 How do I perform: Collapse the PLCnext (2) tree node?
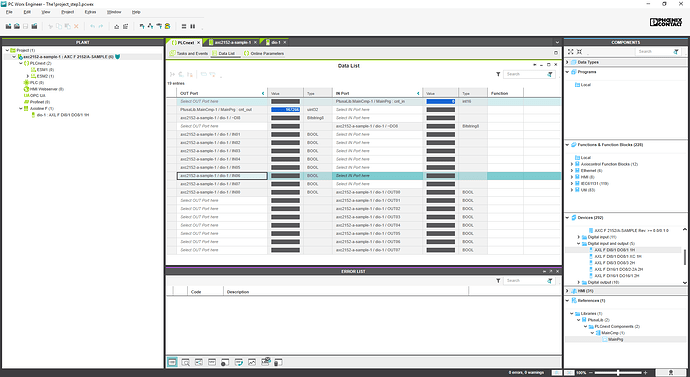click(x=20, y=63)
